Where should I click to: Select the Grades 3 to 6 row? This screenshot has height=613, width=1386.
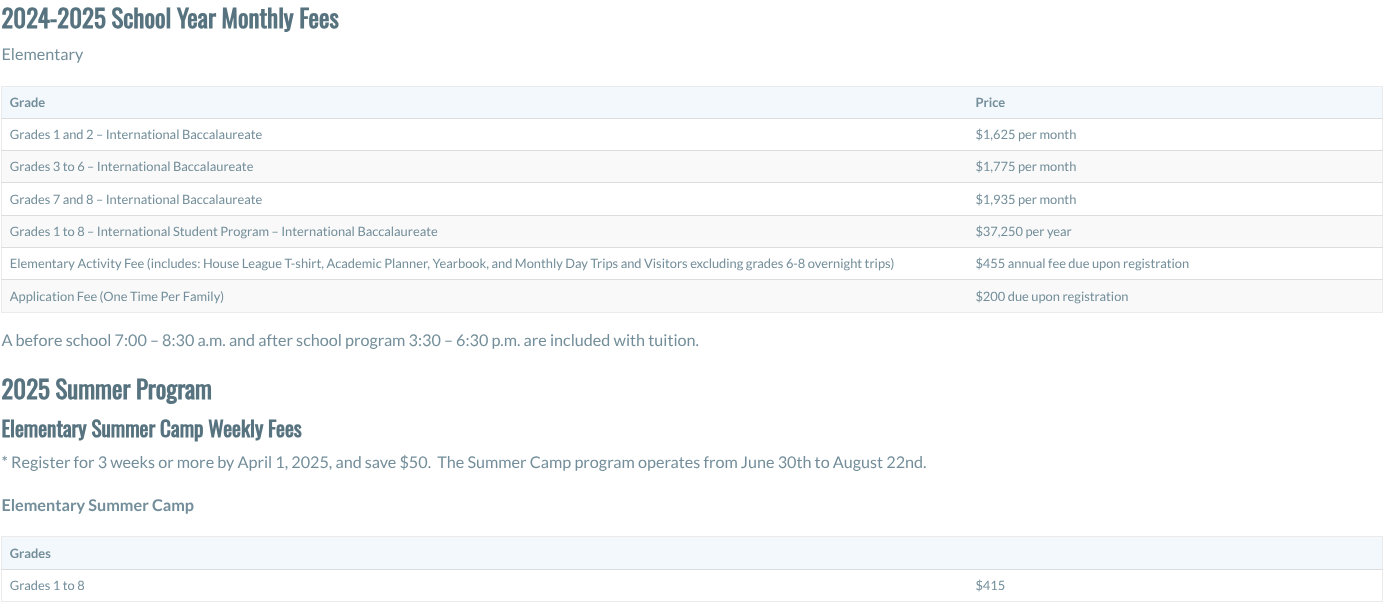(x=692, y=167)
